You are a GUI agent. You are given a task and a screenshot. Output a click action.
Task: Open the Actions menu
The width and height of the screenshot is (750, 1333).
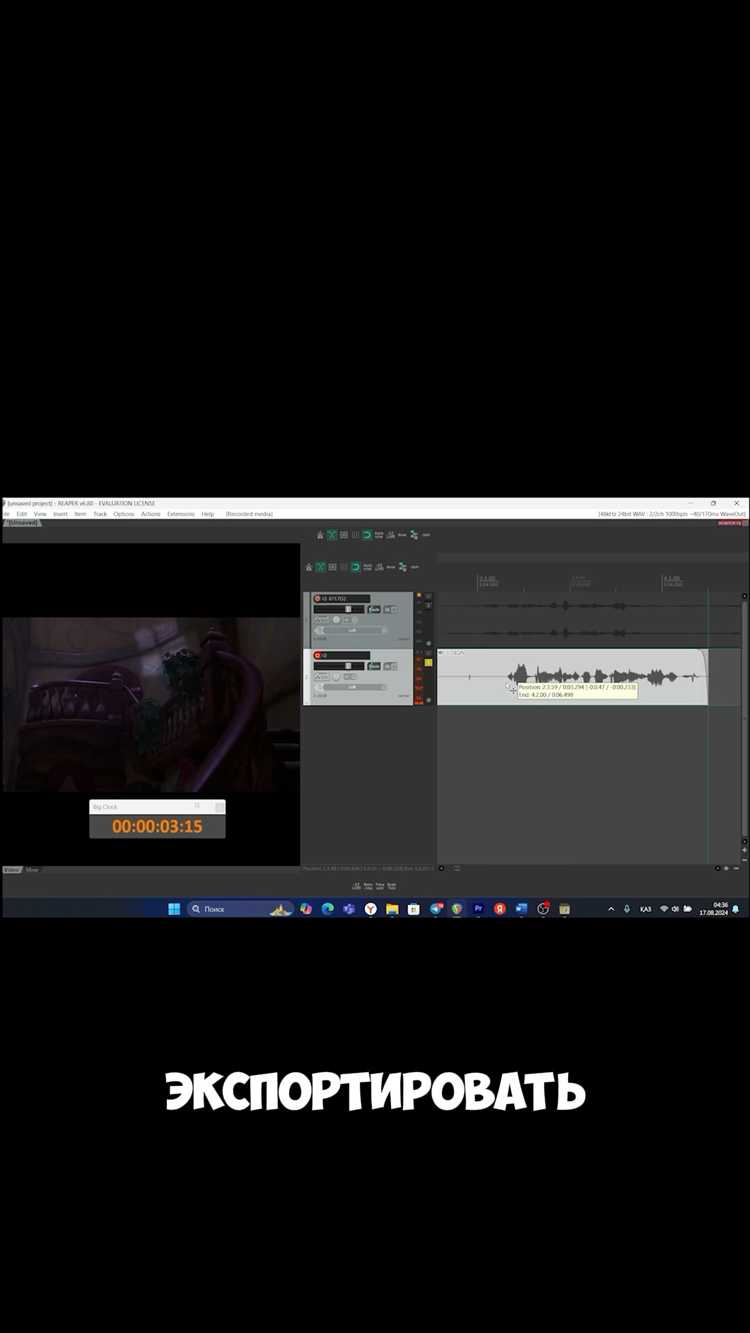click(x=150, y=514)
